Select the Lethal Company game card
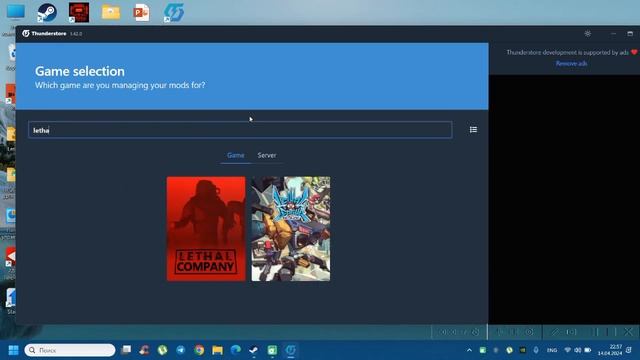The image size is (640, 360). [x=206, y=229]
